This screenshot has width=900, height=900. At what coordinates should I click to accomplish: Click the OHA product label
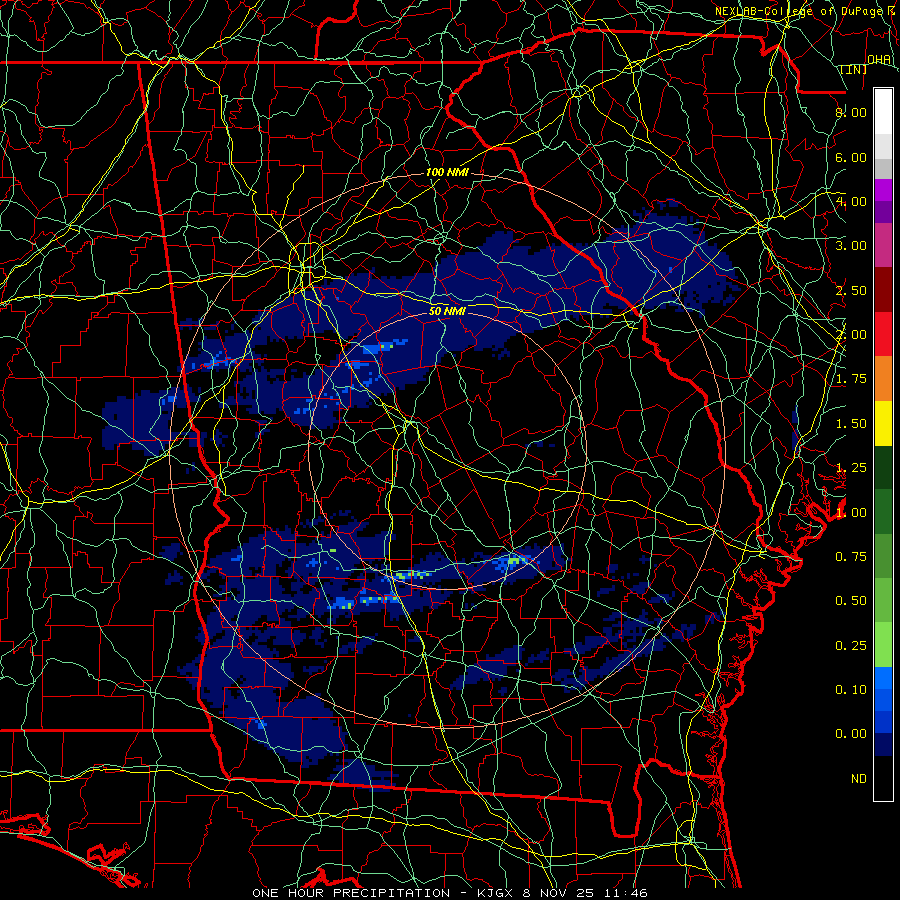point(879,59)
